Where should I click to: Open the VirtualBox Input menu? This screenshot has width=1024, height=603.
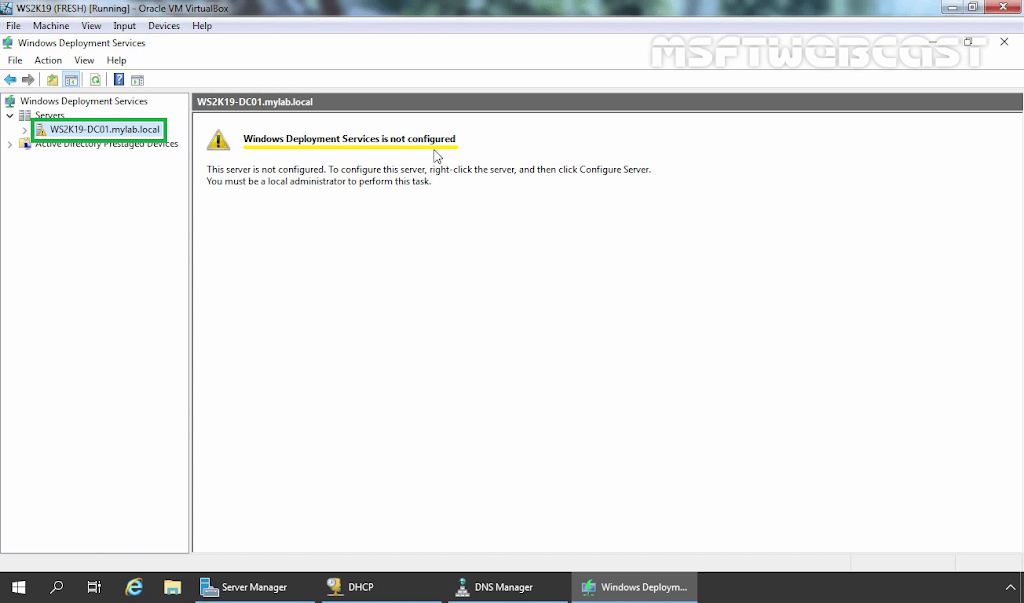pos(124,25)
